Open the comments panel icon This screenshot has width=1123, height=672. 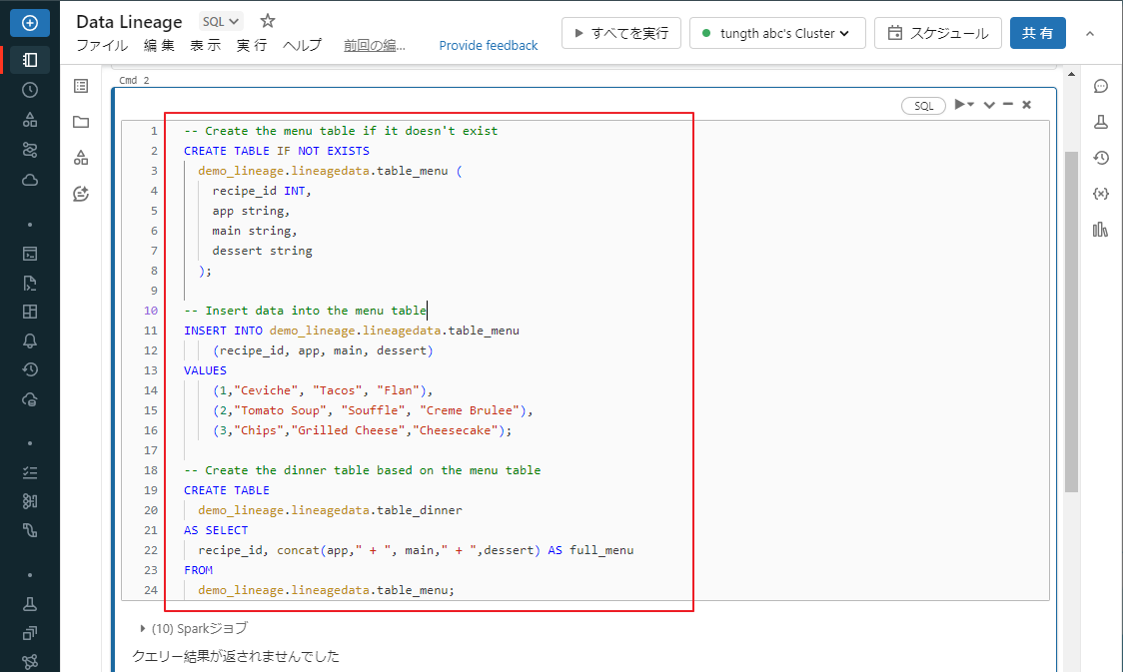tap(1101, 86)
